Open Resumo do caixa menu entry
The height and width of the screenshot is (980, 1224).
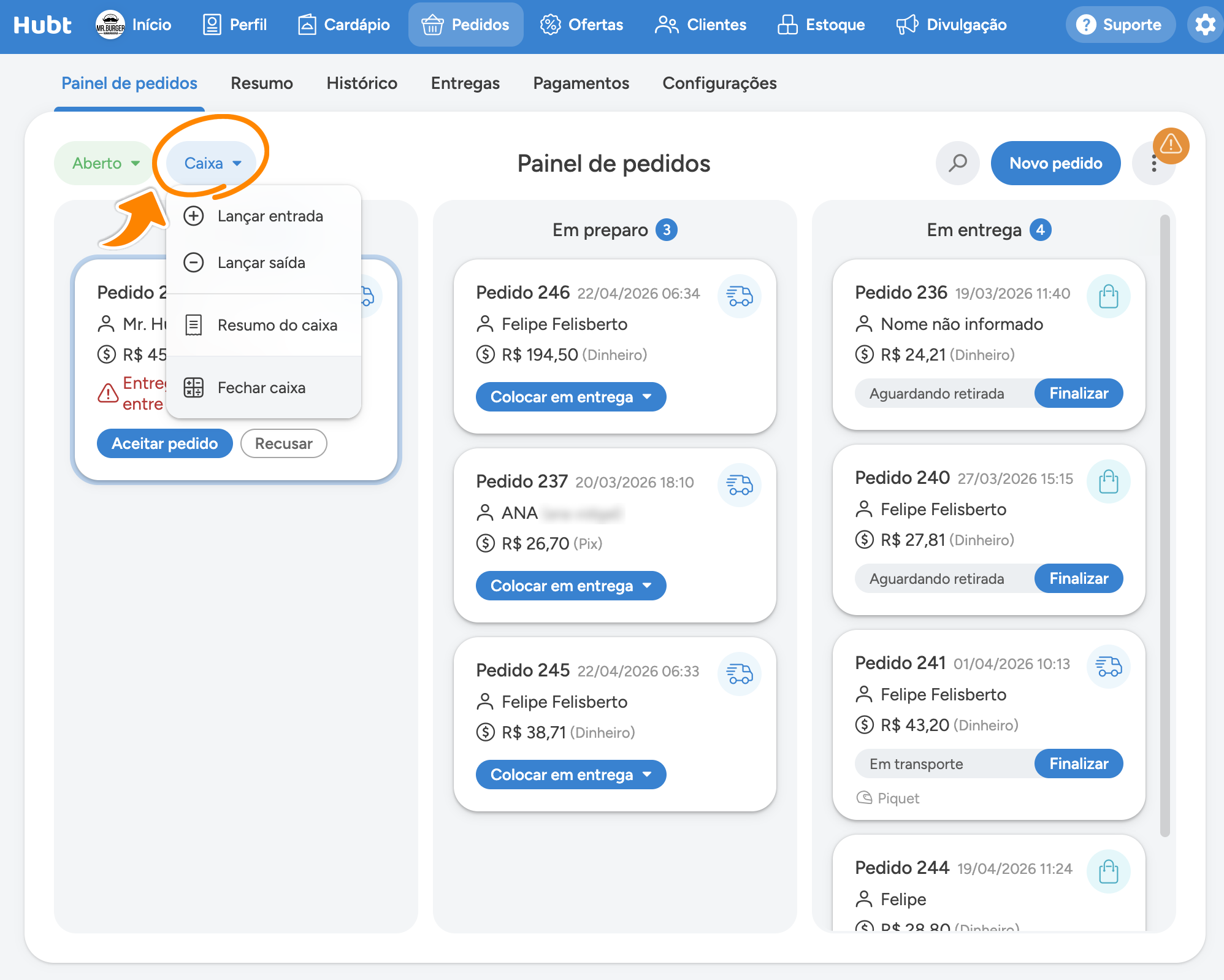pos(264,325)
